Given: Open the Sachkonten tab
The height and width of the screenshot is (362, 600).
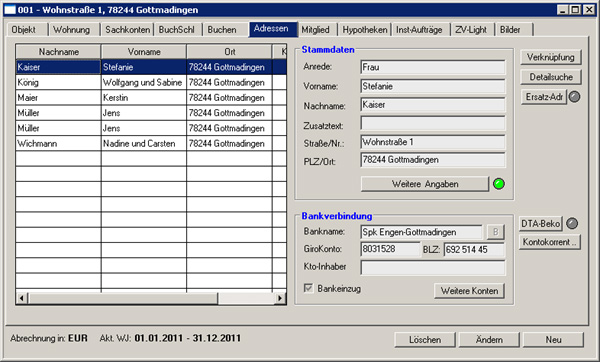Looking at the screenshot, I should coord(127,30).
